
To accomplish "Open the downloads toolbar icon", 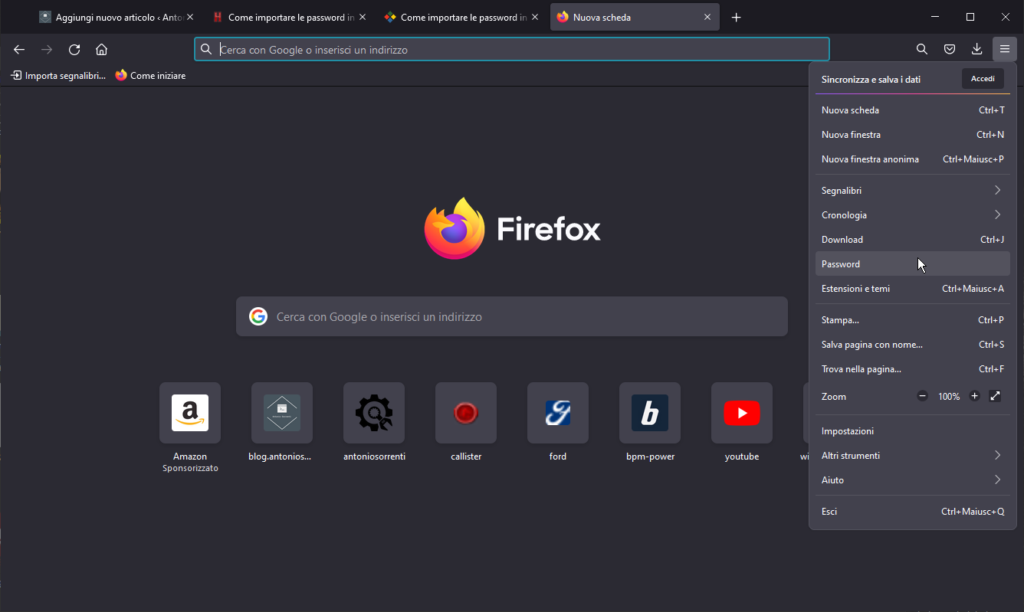I will click(x=977, y=49).
